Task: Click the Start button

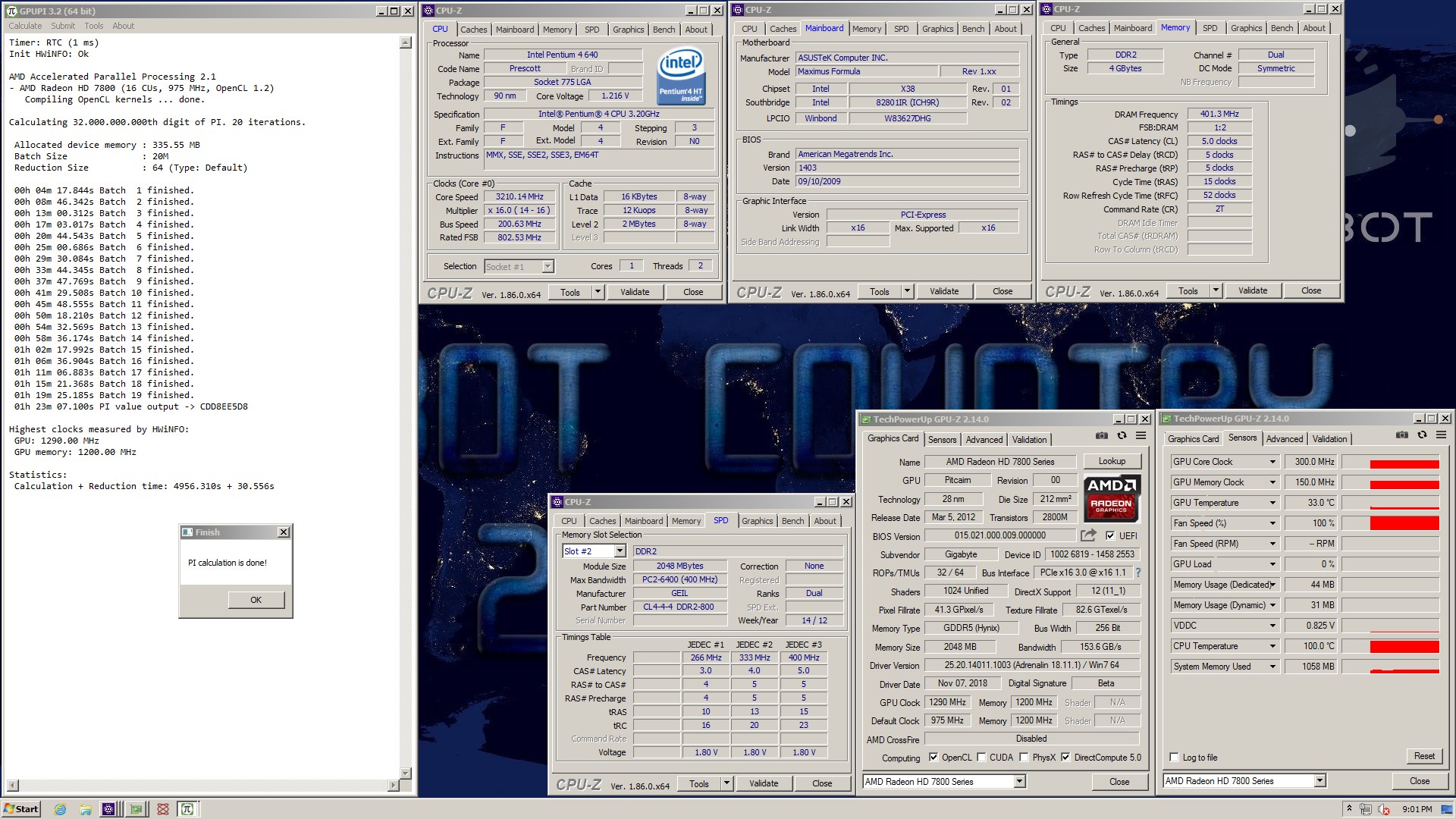Action: (x=21, y=809)
